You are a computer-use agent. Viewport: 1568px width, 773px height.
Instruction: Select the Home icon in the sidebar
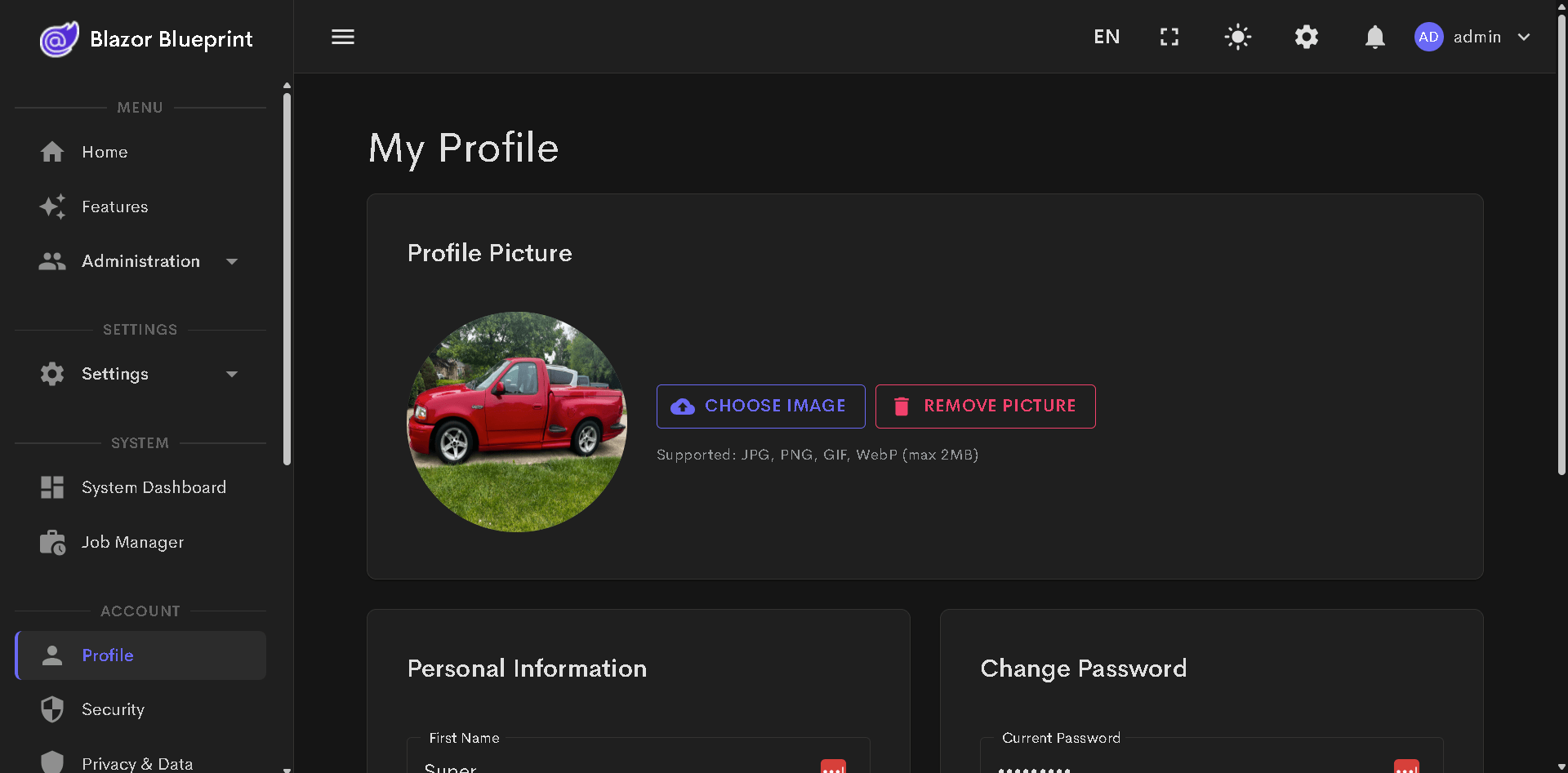click(52, 152)
